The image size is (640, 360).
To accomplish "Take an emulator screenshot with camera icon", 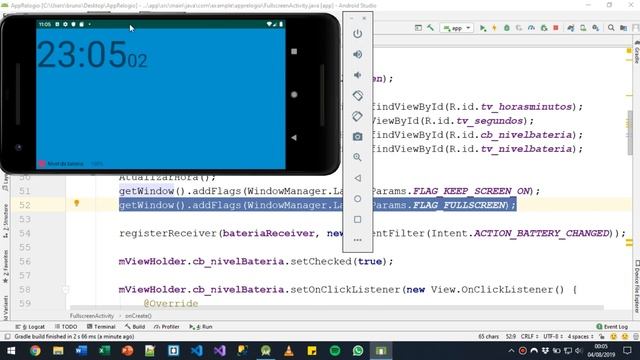I will 358,137.
